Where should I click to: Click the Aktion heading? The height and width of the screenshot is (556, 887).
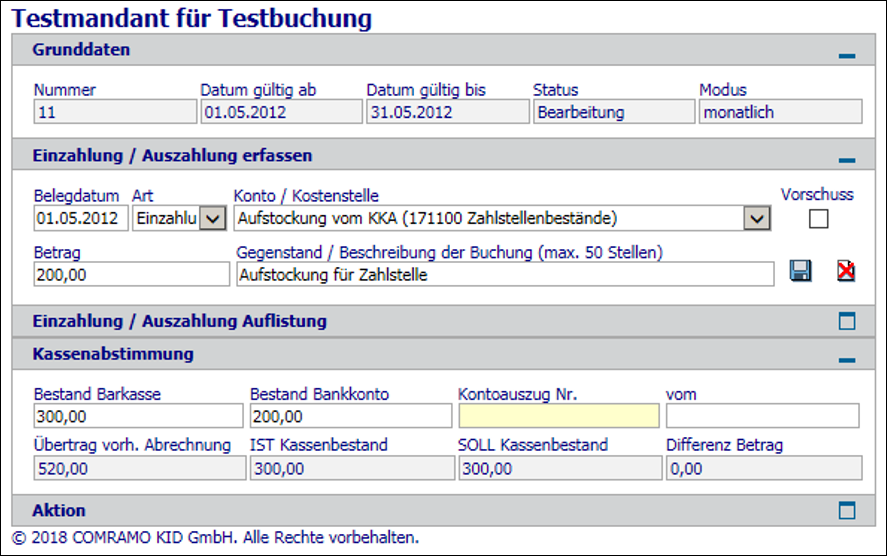(x=59, y=511)
